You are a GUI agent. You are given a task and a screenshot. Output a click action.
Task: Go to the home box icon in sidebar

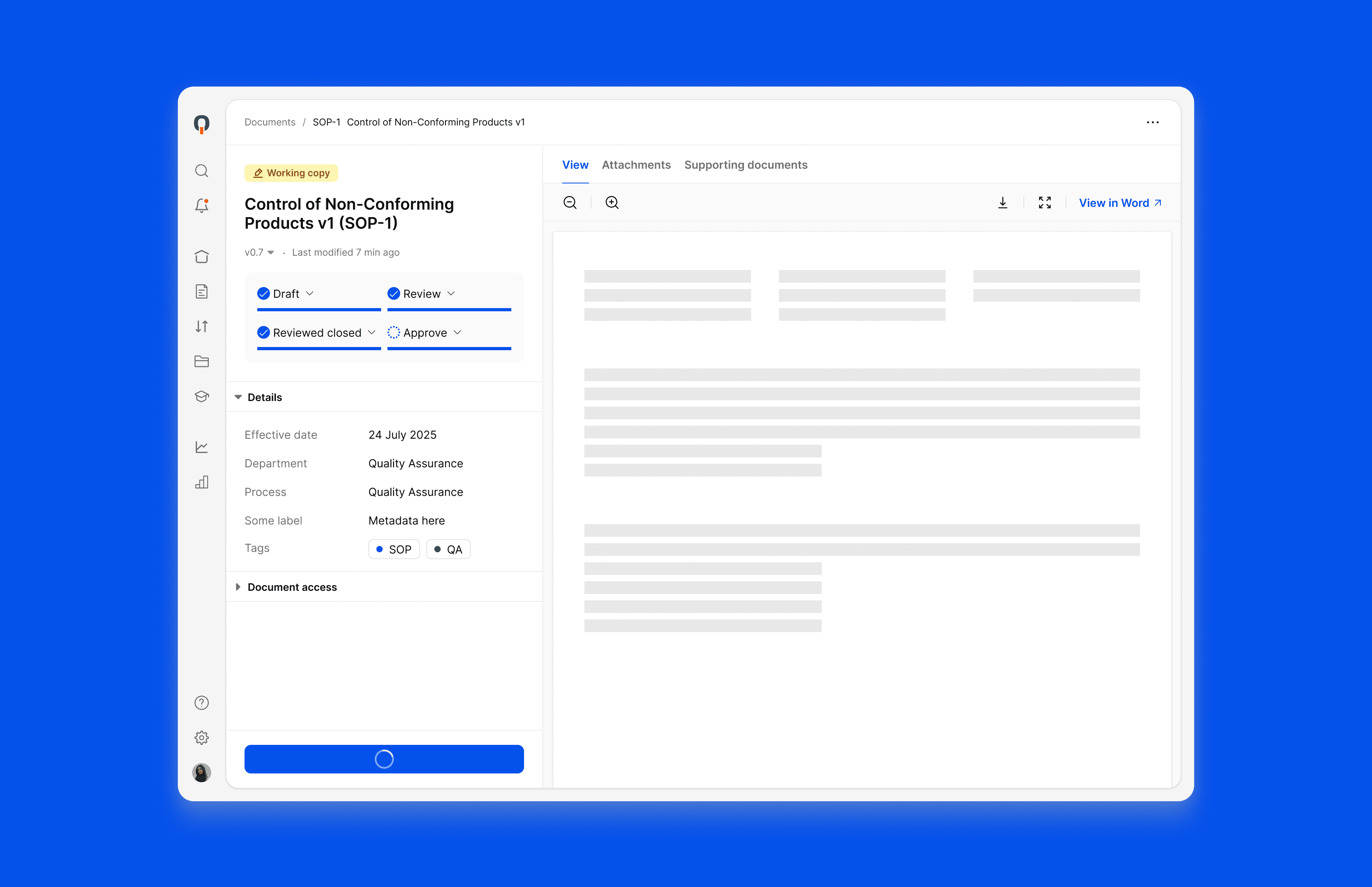point(202,256)
